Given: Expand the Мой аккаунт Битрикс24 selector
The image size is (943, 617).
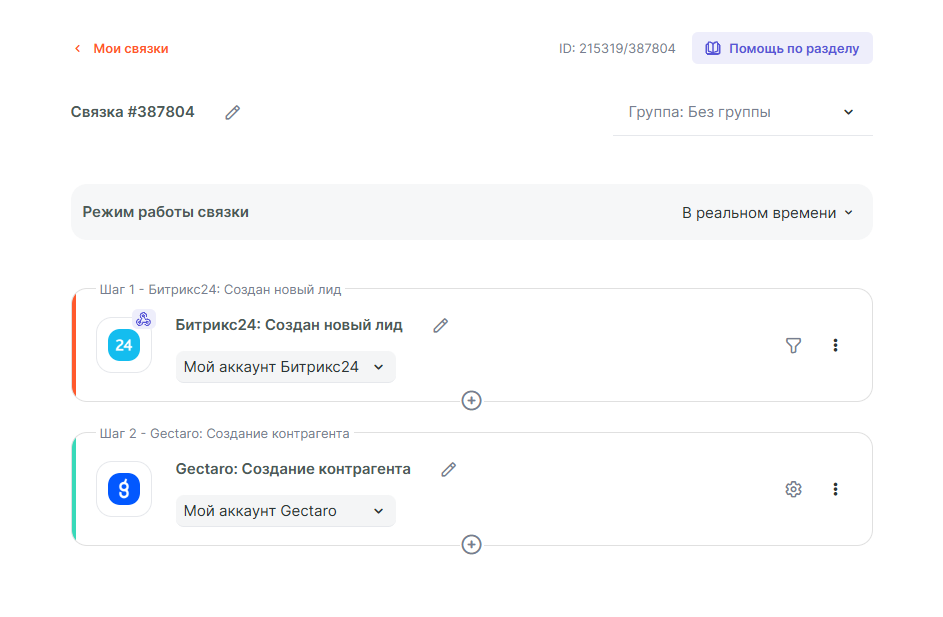Looking at the screenshot, I should (x=285, y=367).
